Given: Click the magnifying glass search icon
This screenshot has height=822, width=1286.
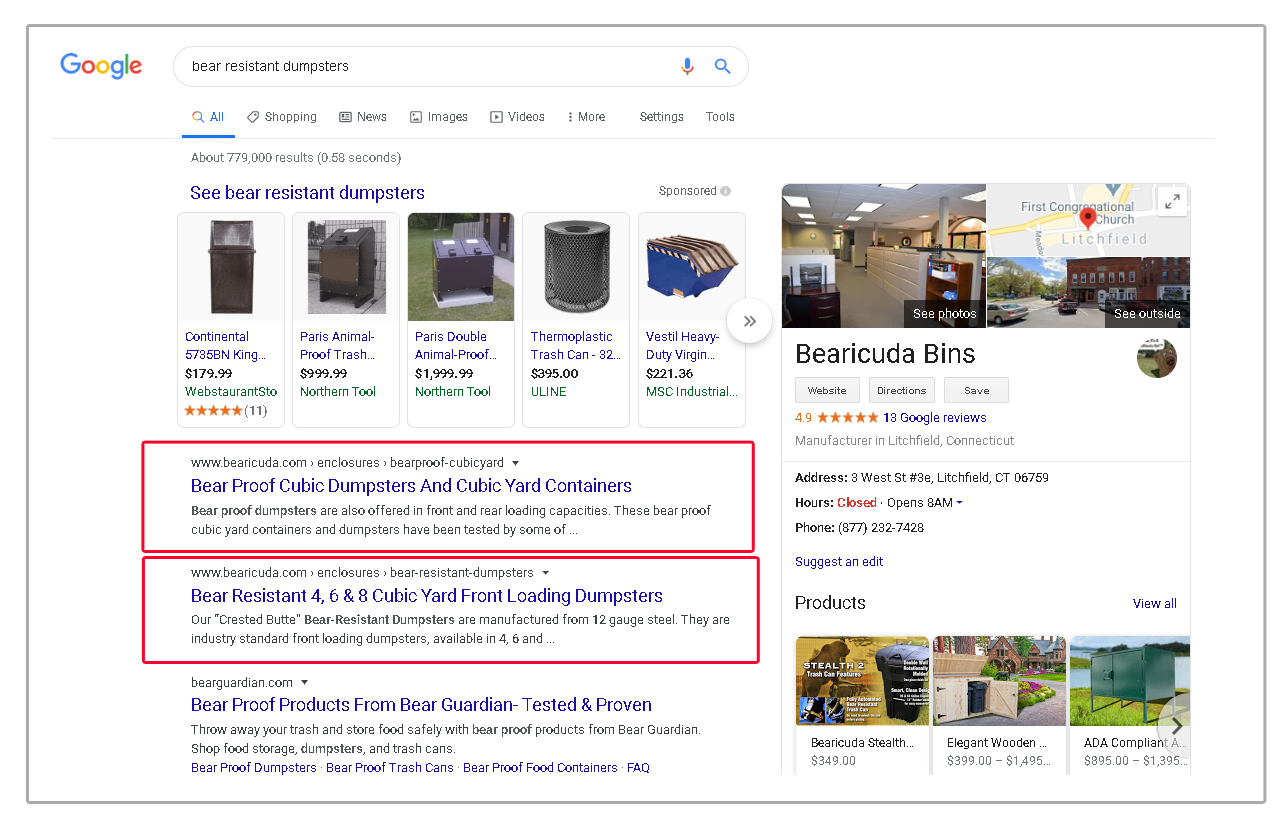Looking at the screenshot, I should [722, 67].
